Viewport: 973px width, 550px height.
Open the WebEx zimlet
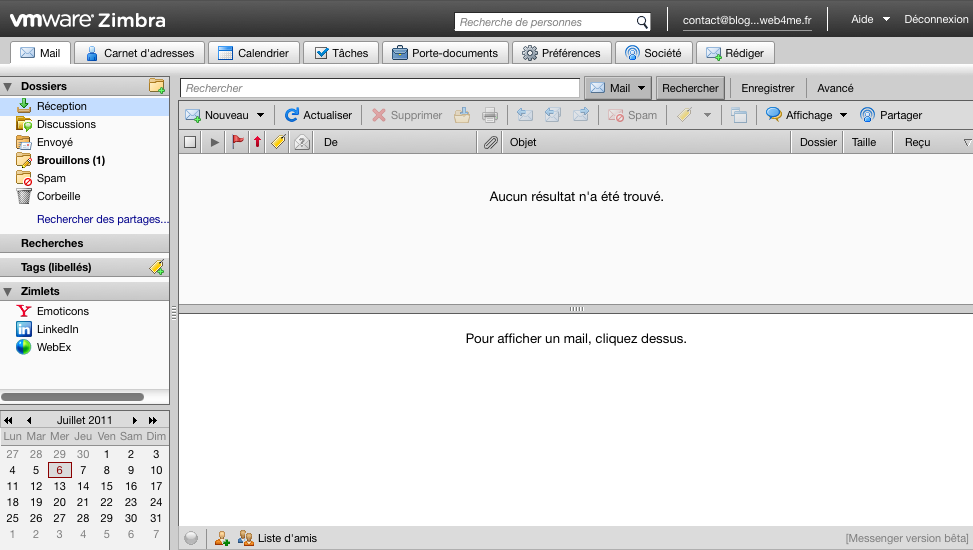coord(53,347)
